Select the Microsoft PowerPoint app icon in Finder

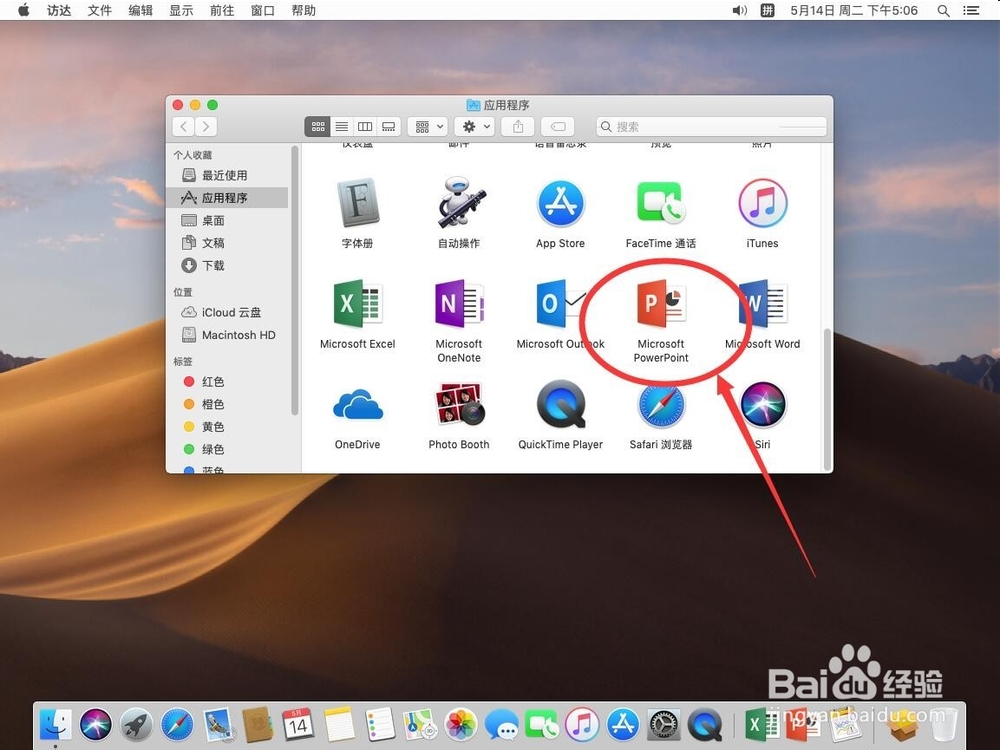[x=661, y=304]
